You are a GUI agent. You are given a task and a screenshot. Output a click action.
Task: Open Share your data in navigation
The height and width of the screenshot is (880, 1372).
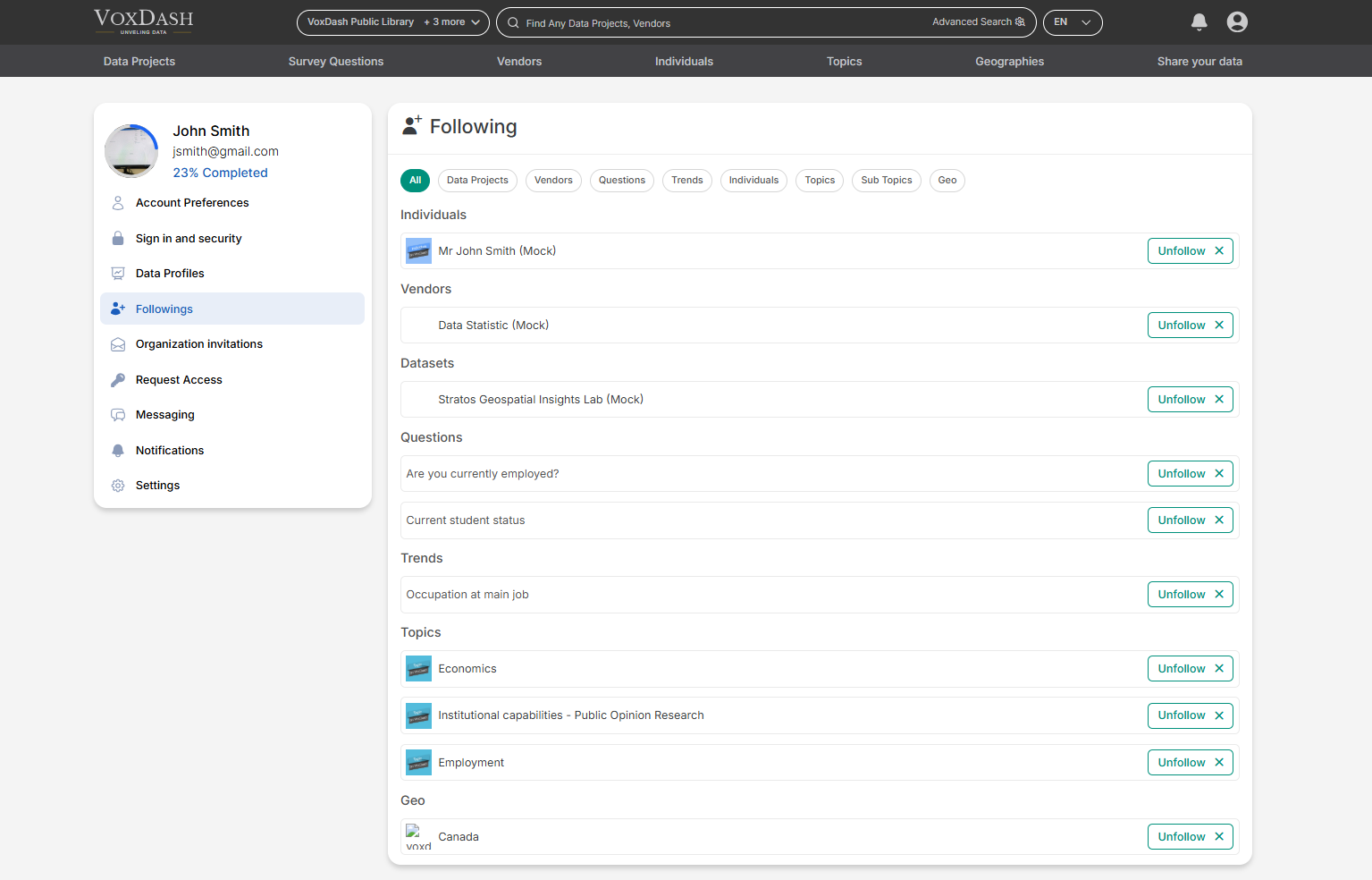1199,62
